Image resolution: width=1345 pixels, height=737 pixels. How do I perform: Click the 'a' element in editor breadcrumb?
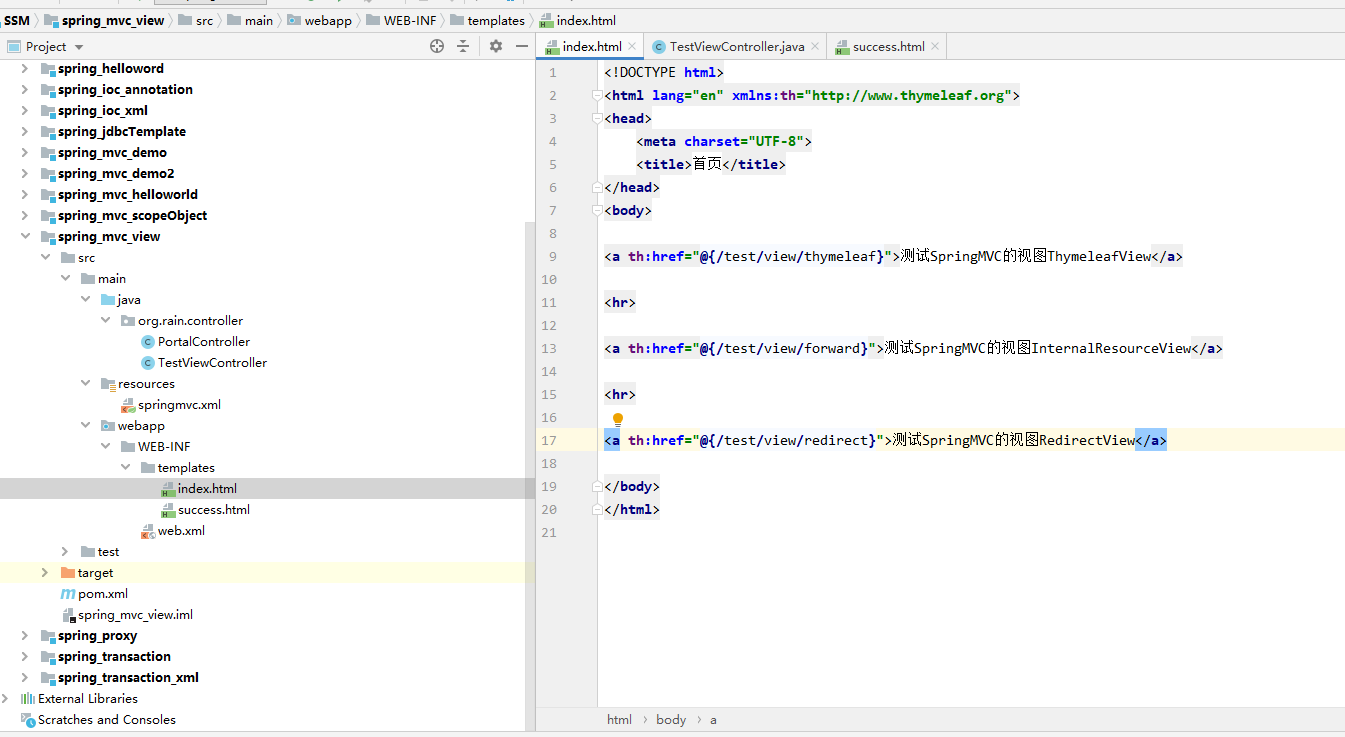coord(713,720)
